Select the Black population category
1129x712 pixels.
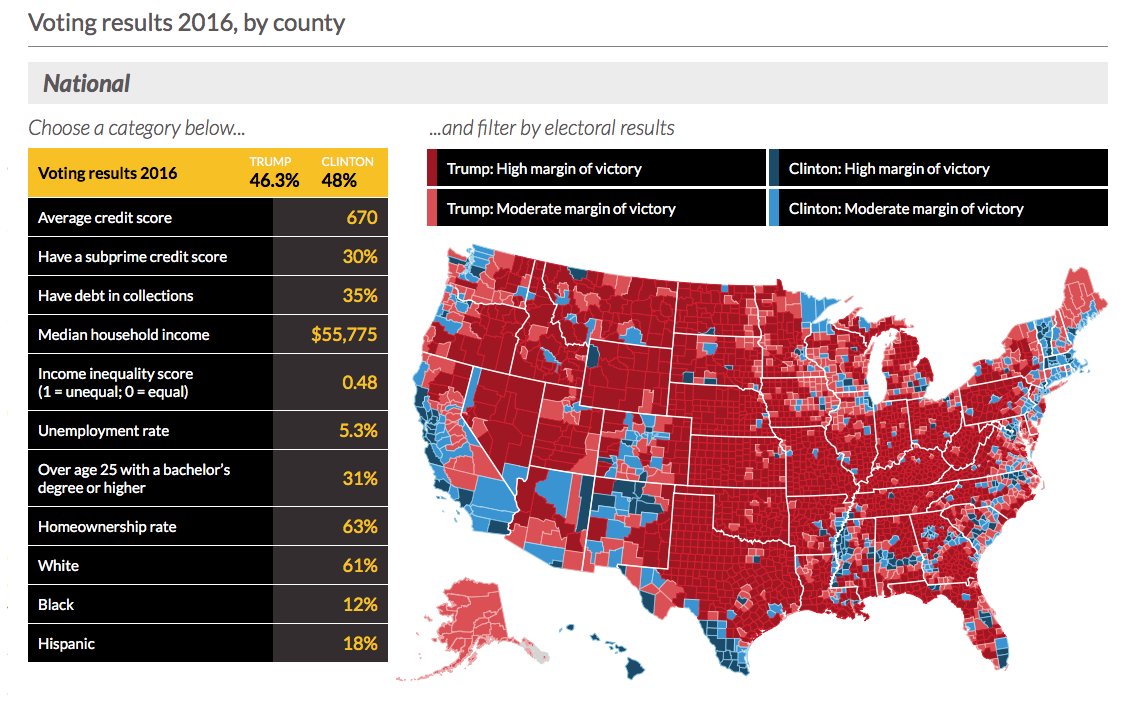(150, 604)
